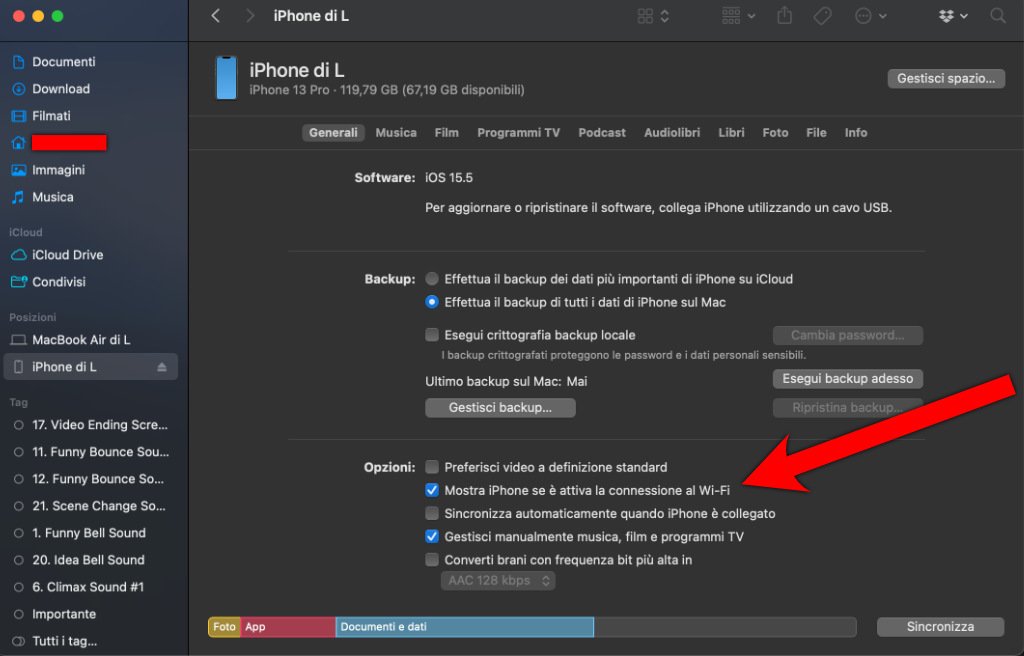The height and width of the screenshot is (656, 1024).
Task: Click the Sincronizza button
Action: 940,627
